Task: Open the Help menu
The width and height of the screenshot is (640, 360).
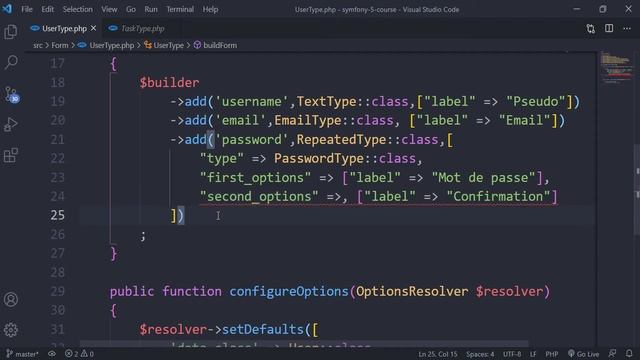Action: pyautogui.click(x=210, y=9)
